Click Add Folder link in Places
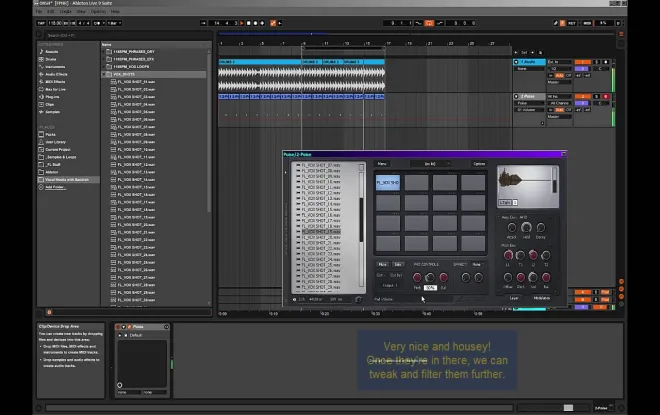 coord(55,187)
